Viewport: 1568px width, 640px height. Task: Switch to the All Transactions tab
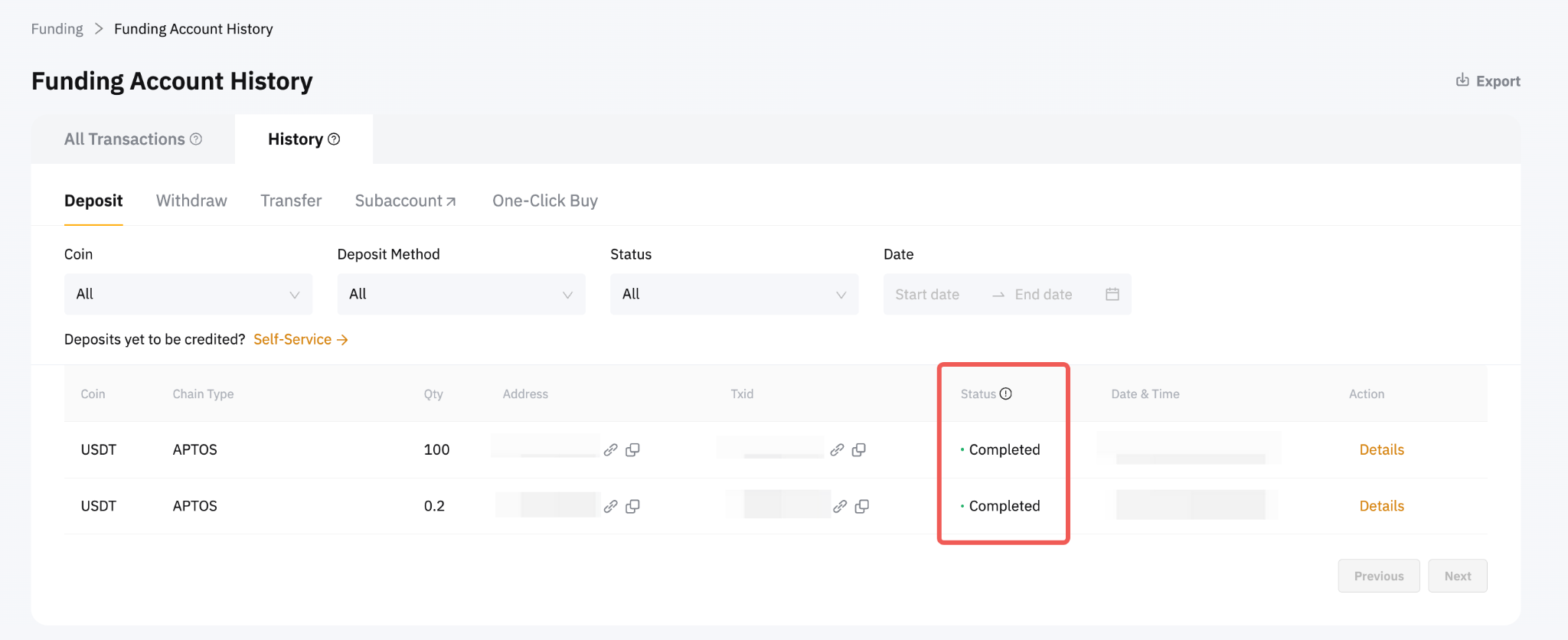(x=125, y=139)
